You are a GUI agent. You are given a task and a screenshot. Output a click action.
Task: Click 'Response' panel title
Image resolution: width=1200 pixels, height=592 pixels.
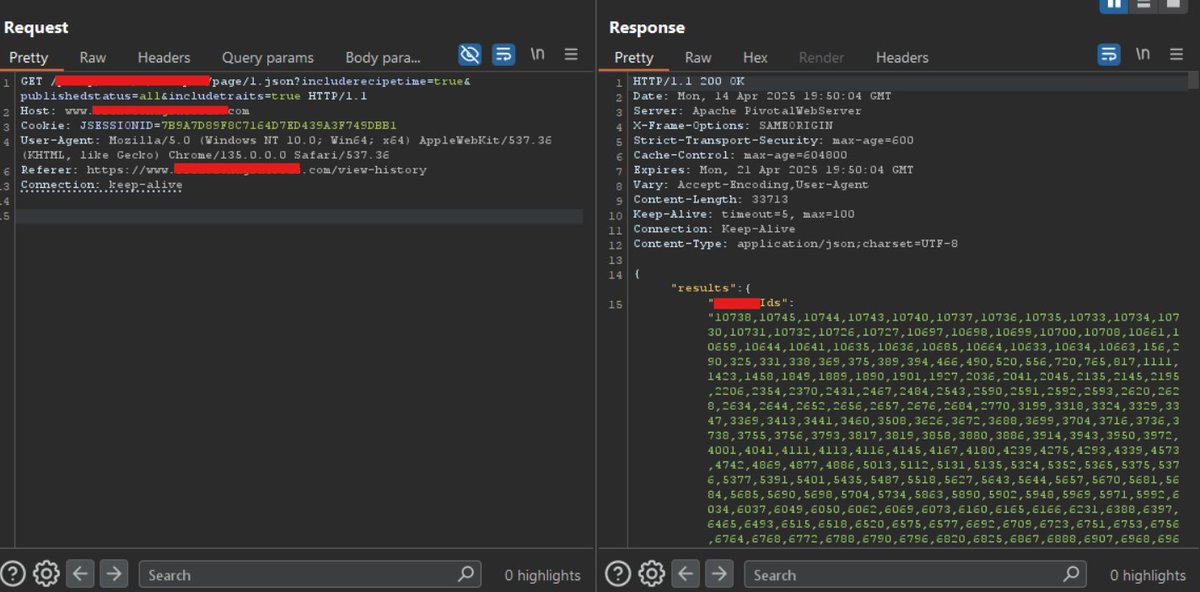(647, 27)
